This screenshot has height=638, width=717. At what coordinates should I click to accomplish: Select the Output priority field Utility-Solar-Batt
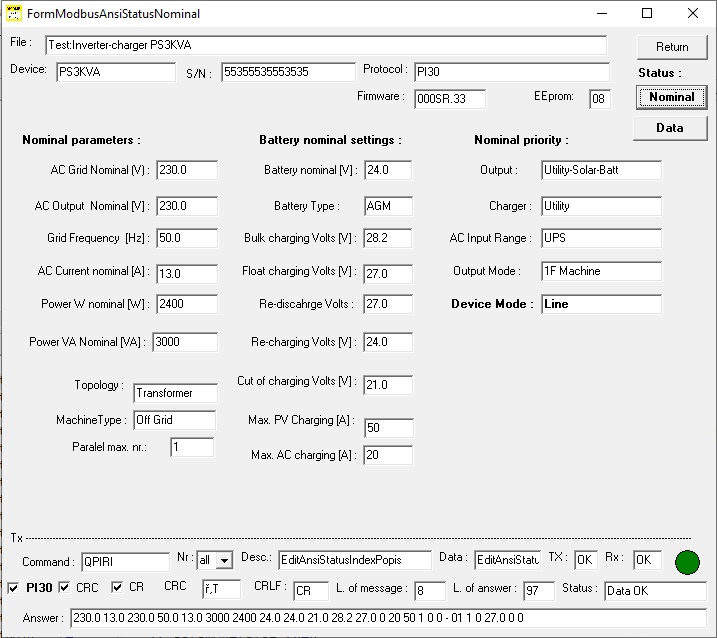click(601, 170)
